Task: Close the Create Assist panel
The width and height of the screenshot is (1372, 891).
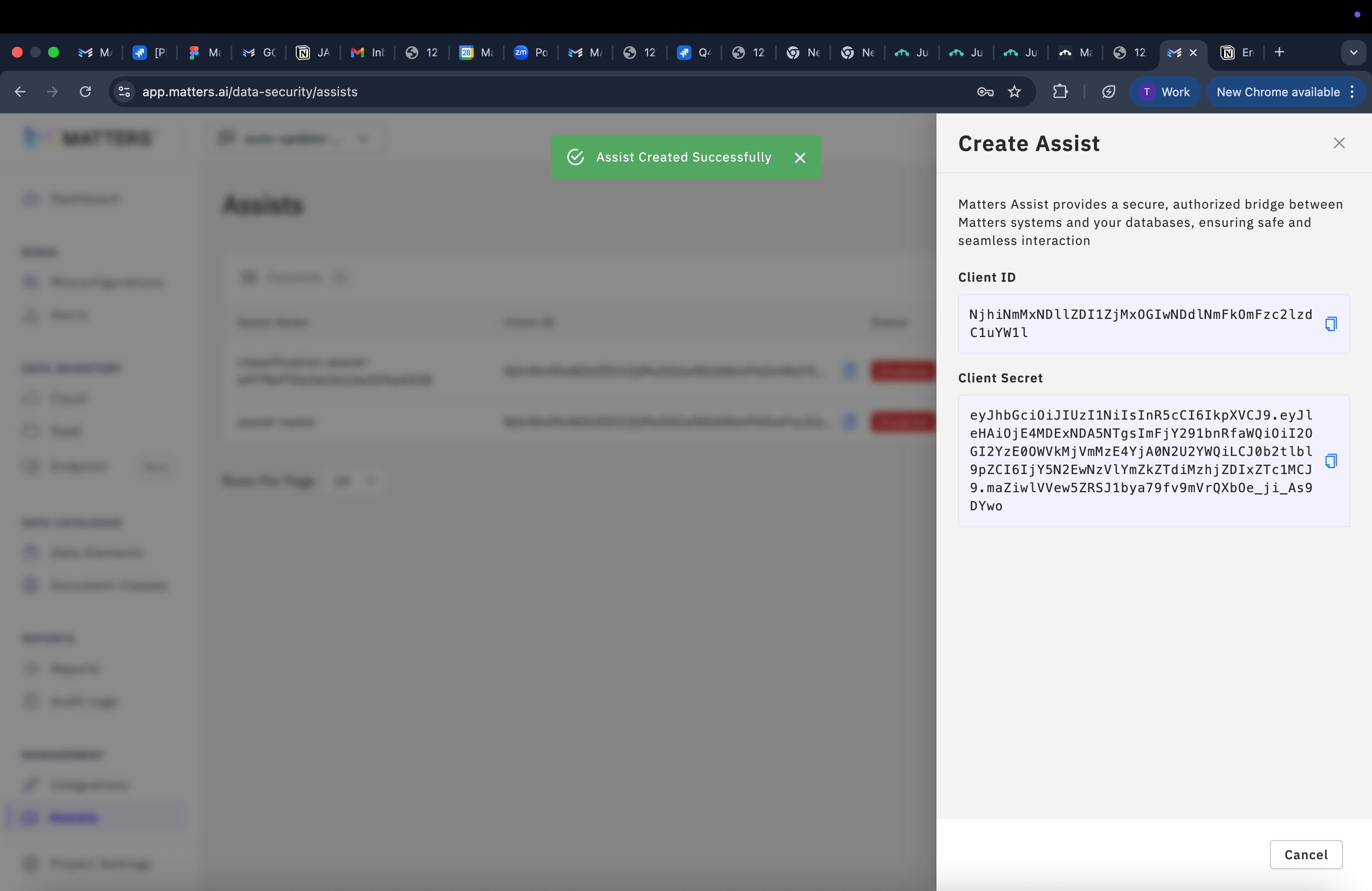Action: click(1338, 143)
